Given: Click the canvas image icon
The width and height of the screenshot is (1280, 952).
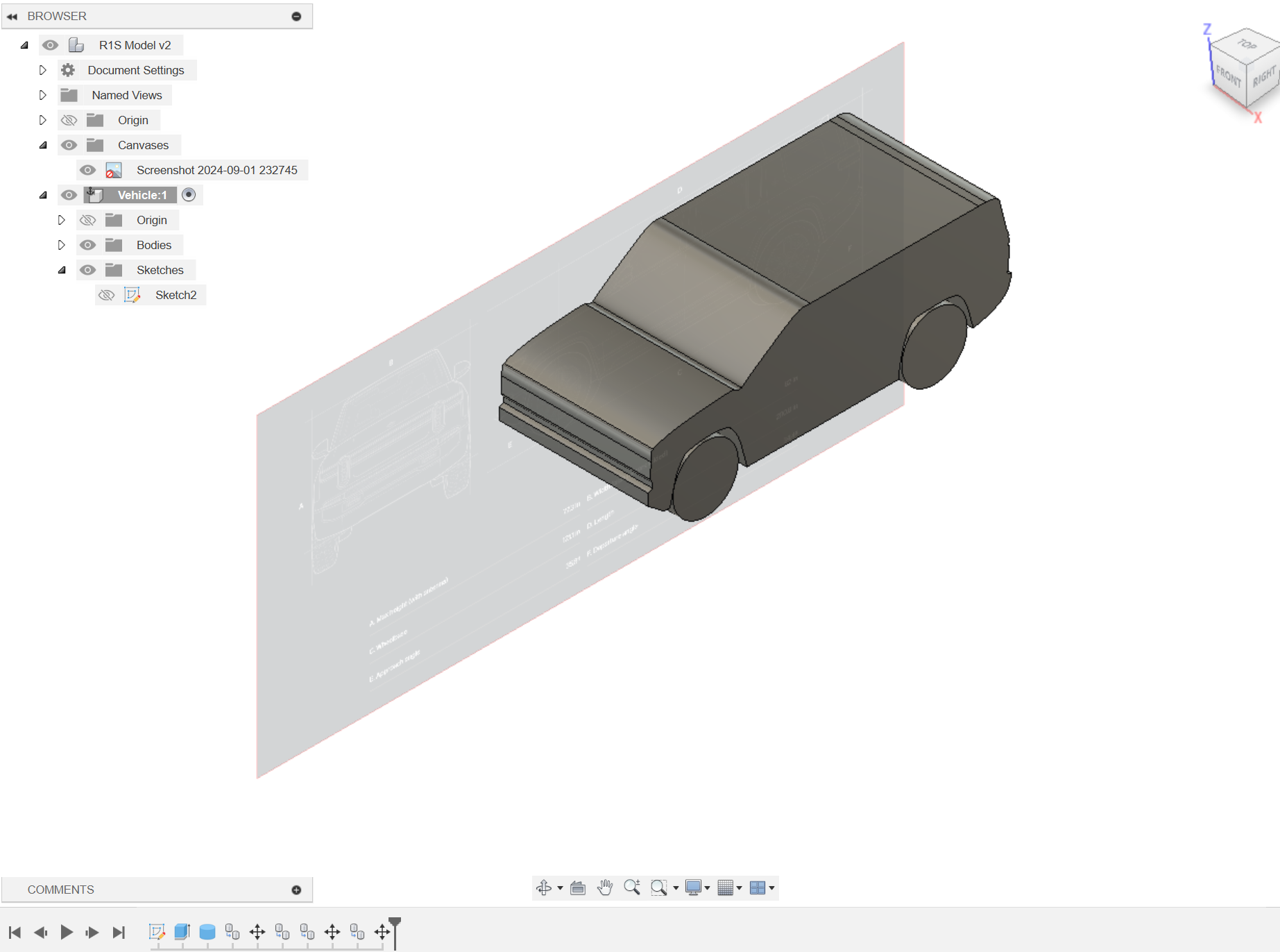Looking at the screenshot, I should [114, 170].
